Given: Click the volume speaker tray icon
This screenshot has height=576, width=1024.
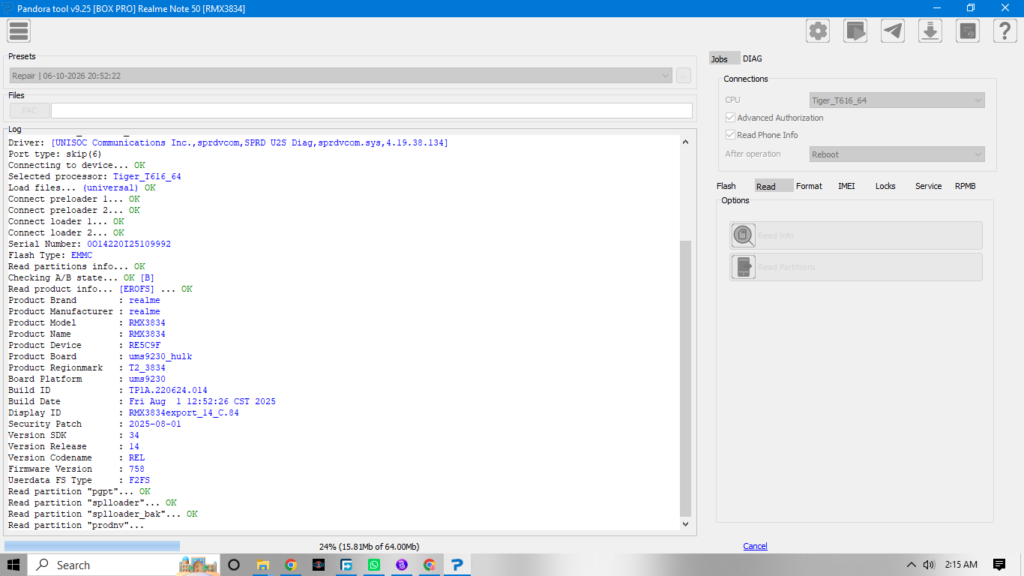Looking at the screenshot, I should click(929, 565).
